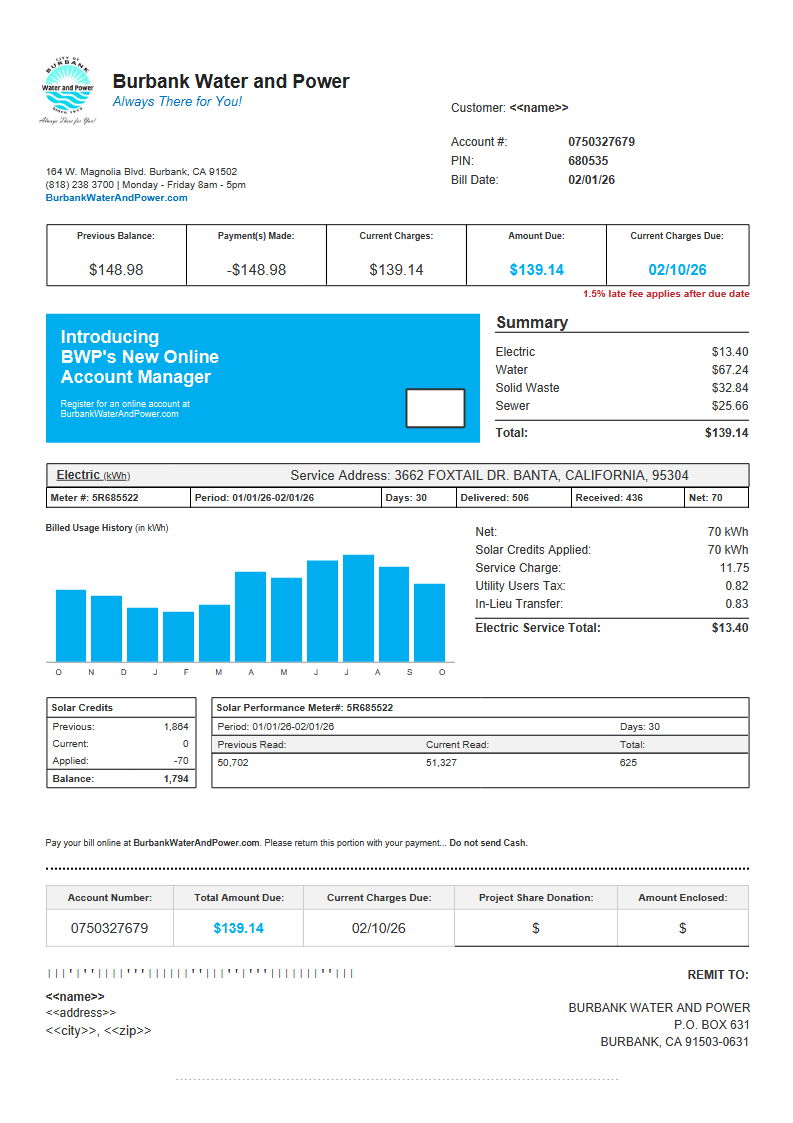Click the In-Lieu Transfer 0.83 line

(x=612, y=604)
